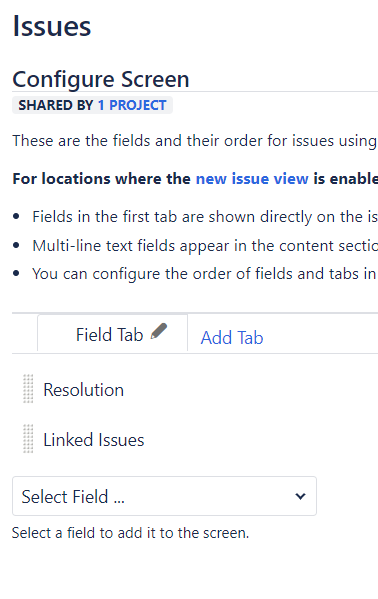This screenshot has height=599, width=378.
Task: Grab the drag handle next to Resolution
Action: [28, 389]
